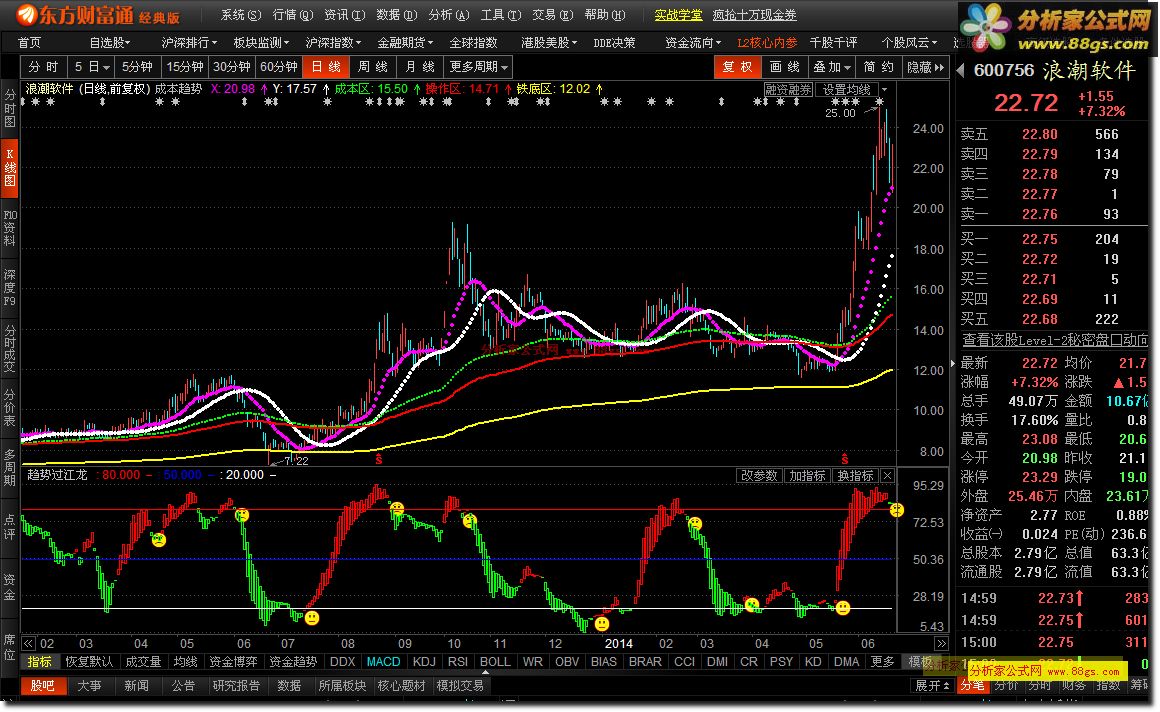The width and height of the screenshot is (1160, 712).
Task: Click the 展开 expand stepper
Action: [932, 686]
